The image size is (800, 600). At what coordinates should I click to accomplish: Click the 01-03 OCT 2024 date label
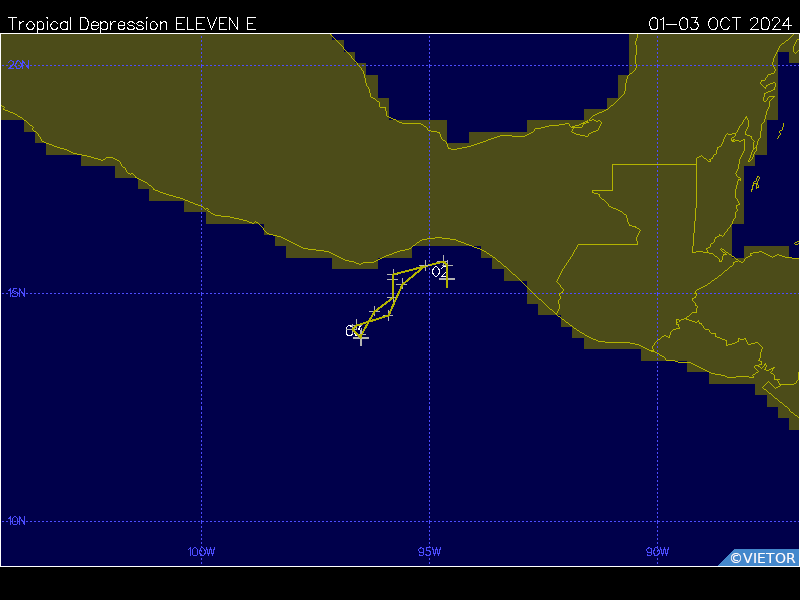pyautogui.click(x=719, y=24)
